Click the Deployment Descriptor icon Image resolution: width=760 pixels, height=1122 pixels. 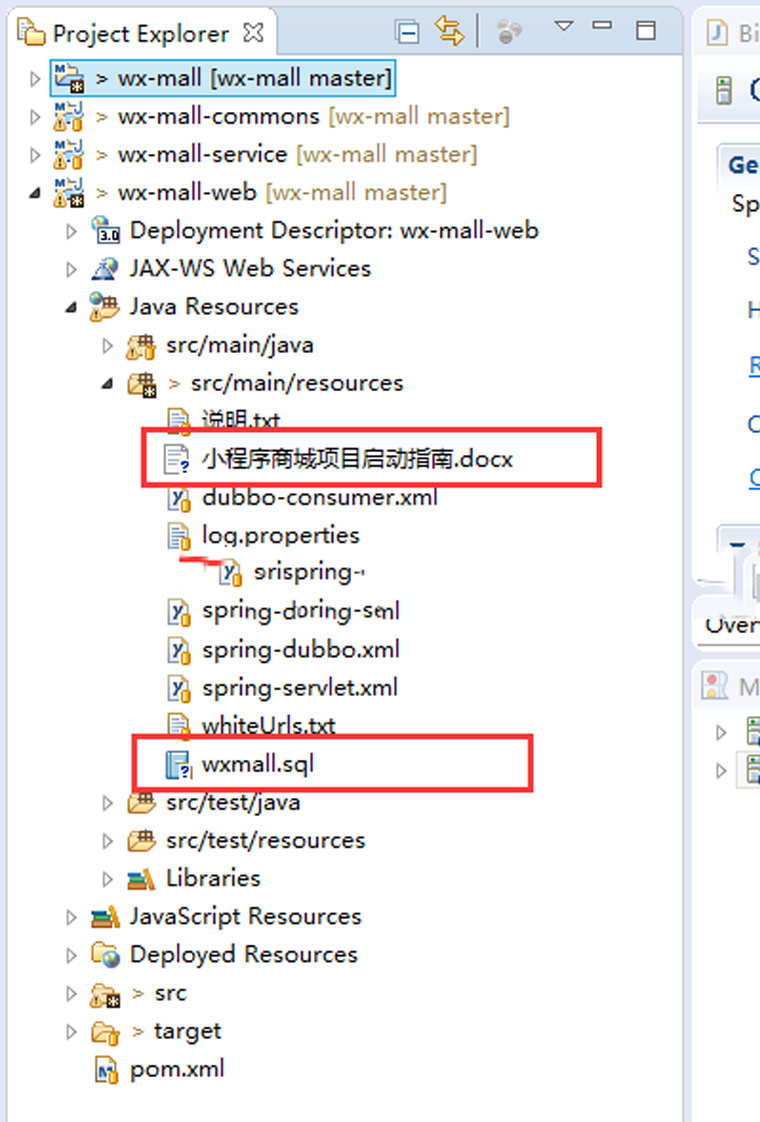click(x=106, y=230)
